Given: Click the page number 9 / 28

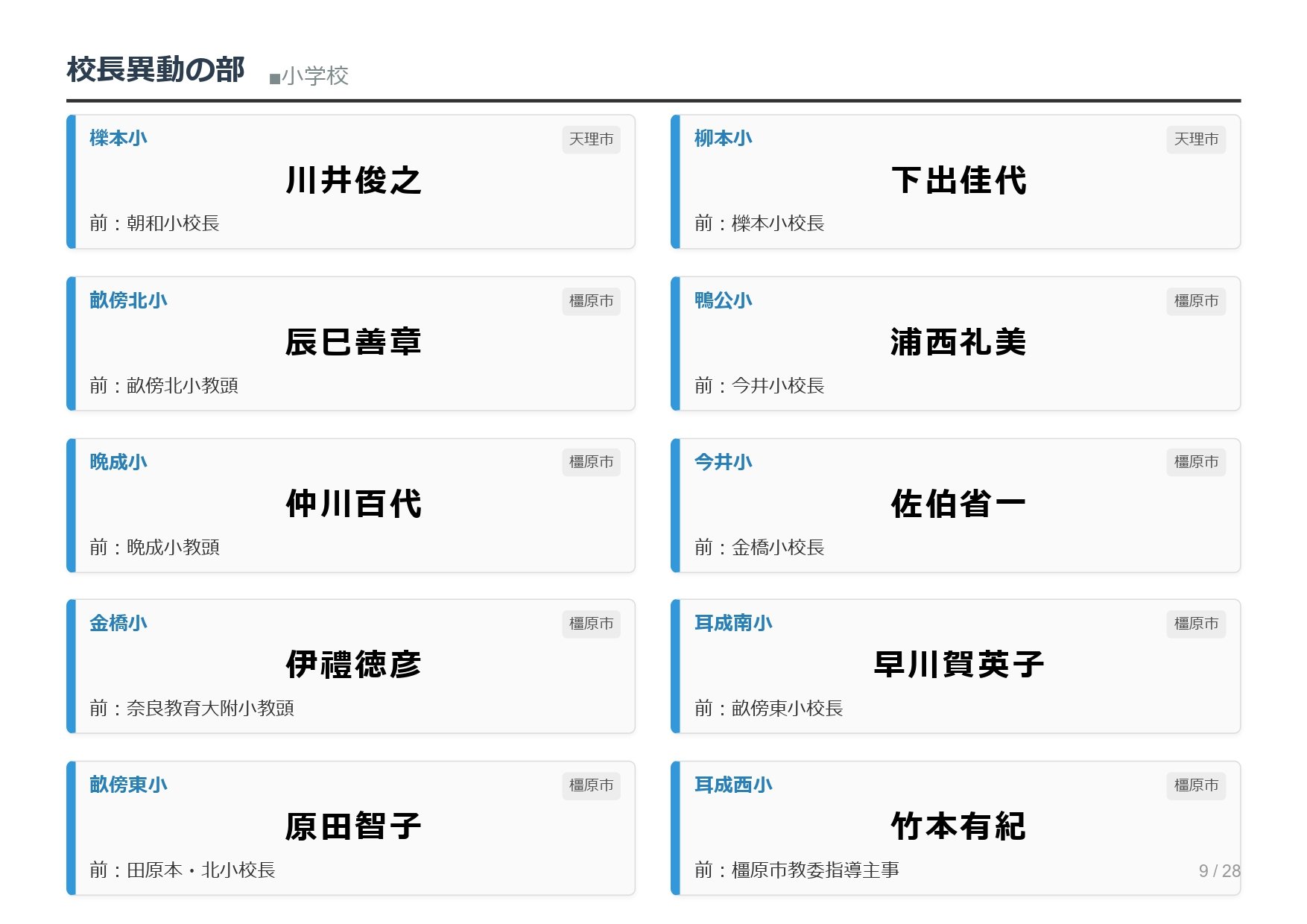Looking at the screenshot, I should pos(1218,871).
